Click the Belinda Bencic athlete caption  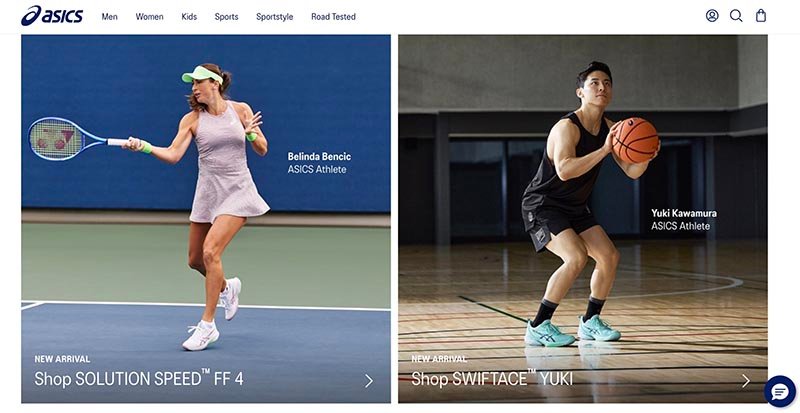(x=319, y=163)
